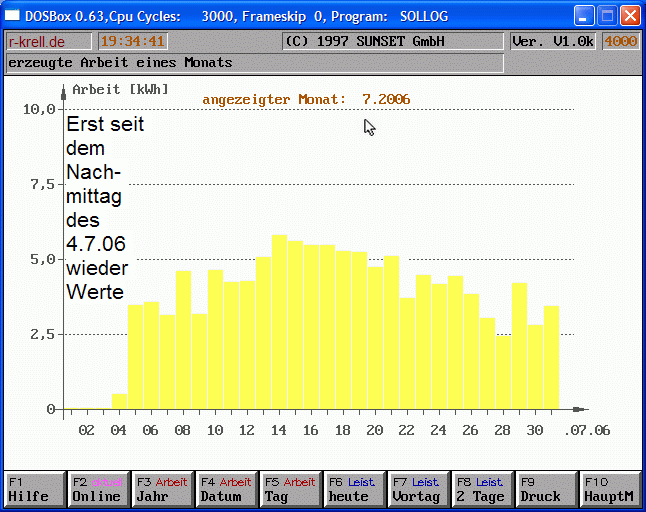The width and height of the screenshot is (646, 512).
Task: Maximize the DOSBox window
Action: click(608, 16)
